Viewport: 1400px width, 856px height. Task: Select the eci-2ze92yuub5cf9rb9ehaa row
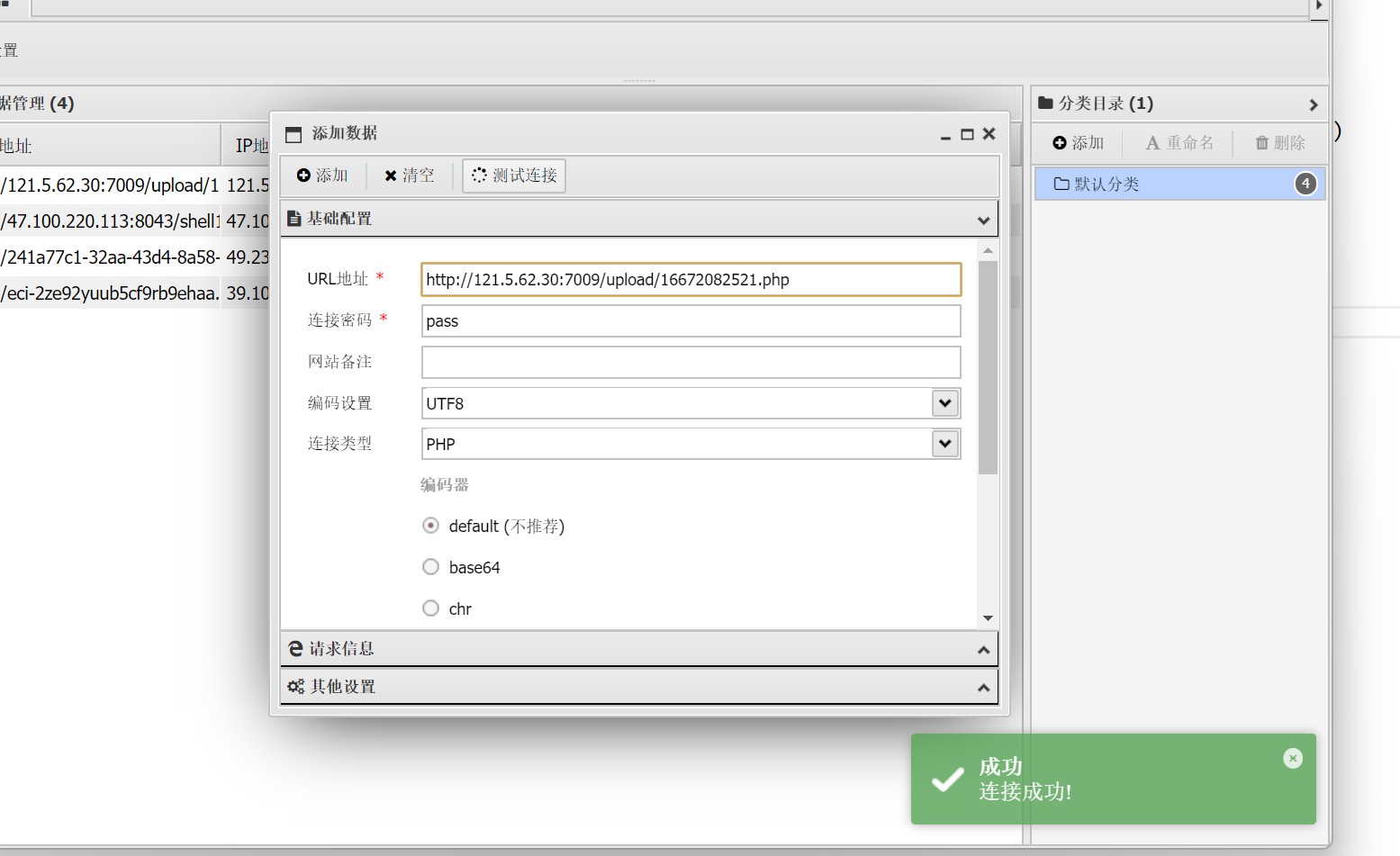pos(134,293)
